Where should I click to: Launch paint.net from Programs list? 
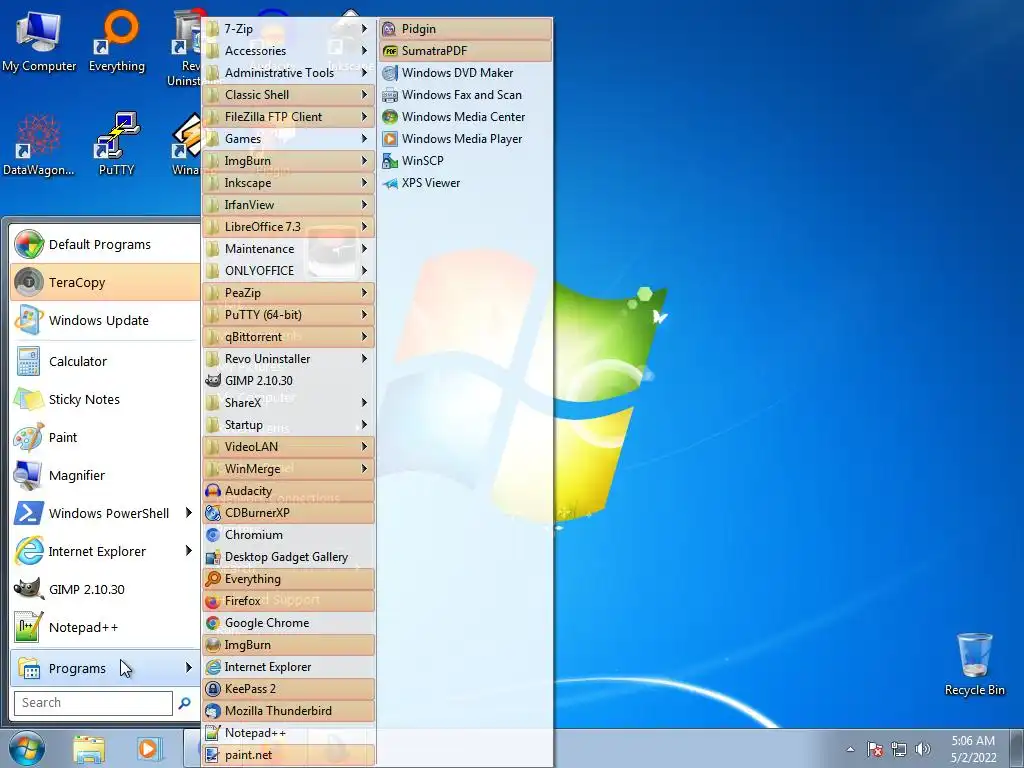point(289,755)
